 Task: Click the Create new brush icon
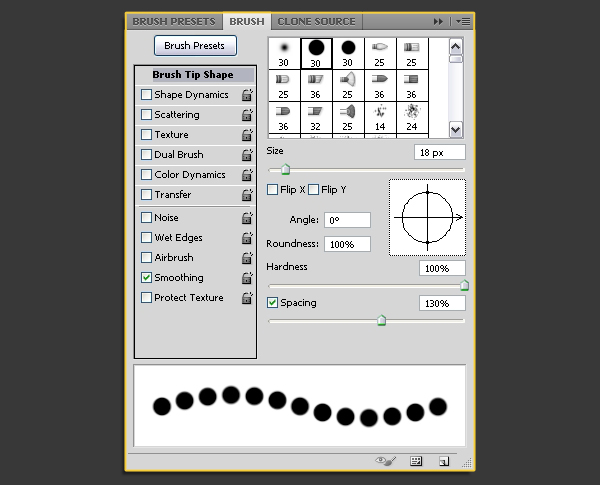click(x=442, y=461)
